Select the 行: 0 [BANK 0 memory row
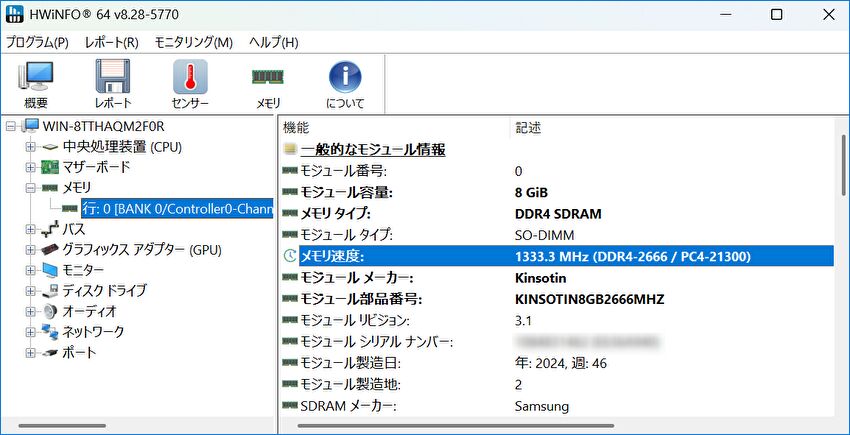The image size is (850, 435). (177, 208)
